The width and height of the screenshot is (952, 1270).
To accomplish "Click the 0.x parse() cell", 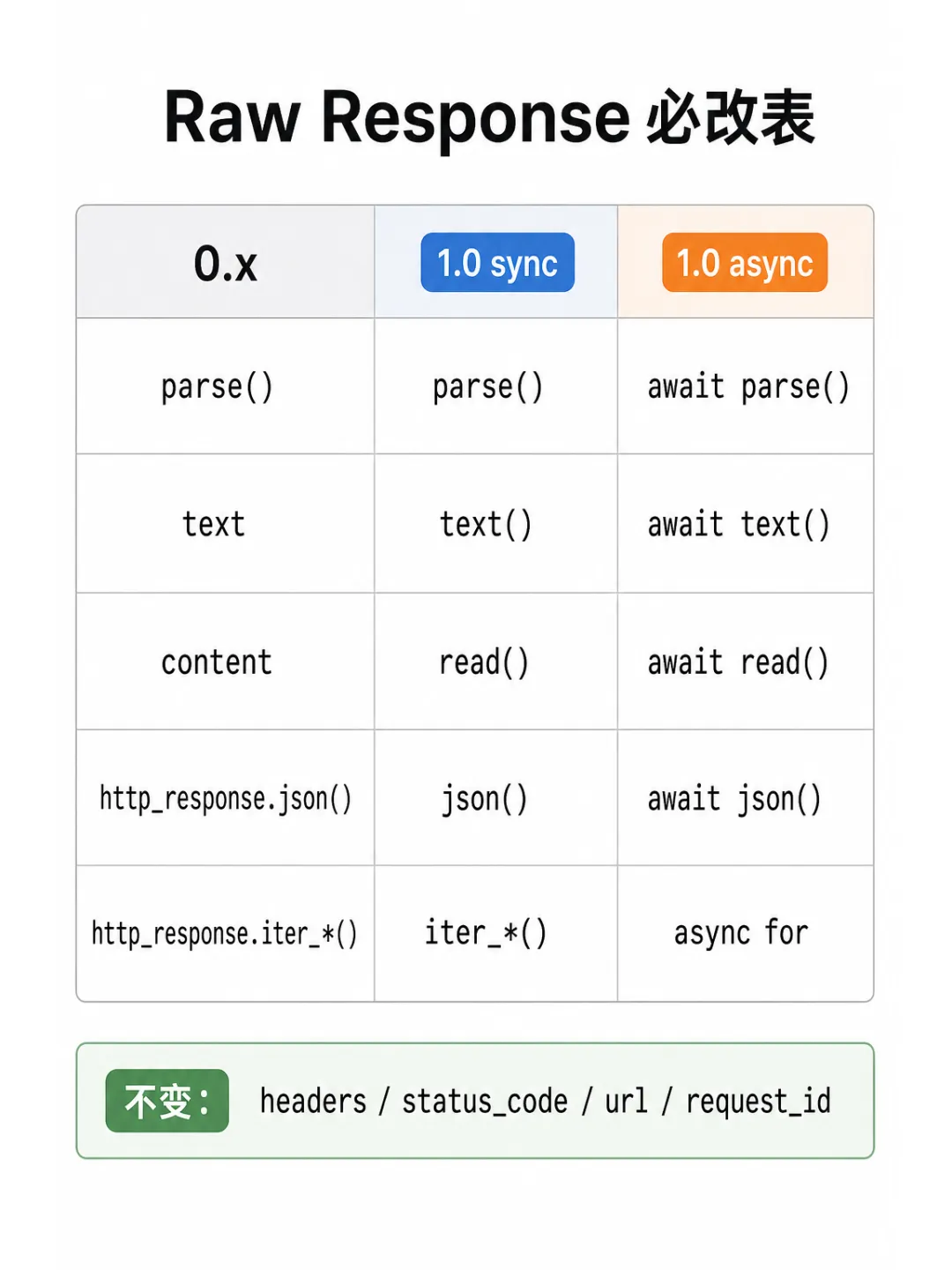I will [x=226, y=386].
